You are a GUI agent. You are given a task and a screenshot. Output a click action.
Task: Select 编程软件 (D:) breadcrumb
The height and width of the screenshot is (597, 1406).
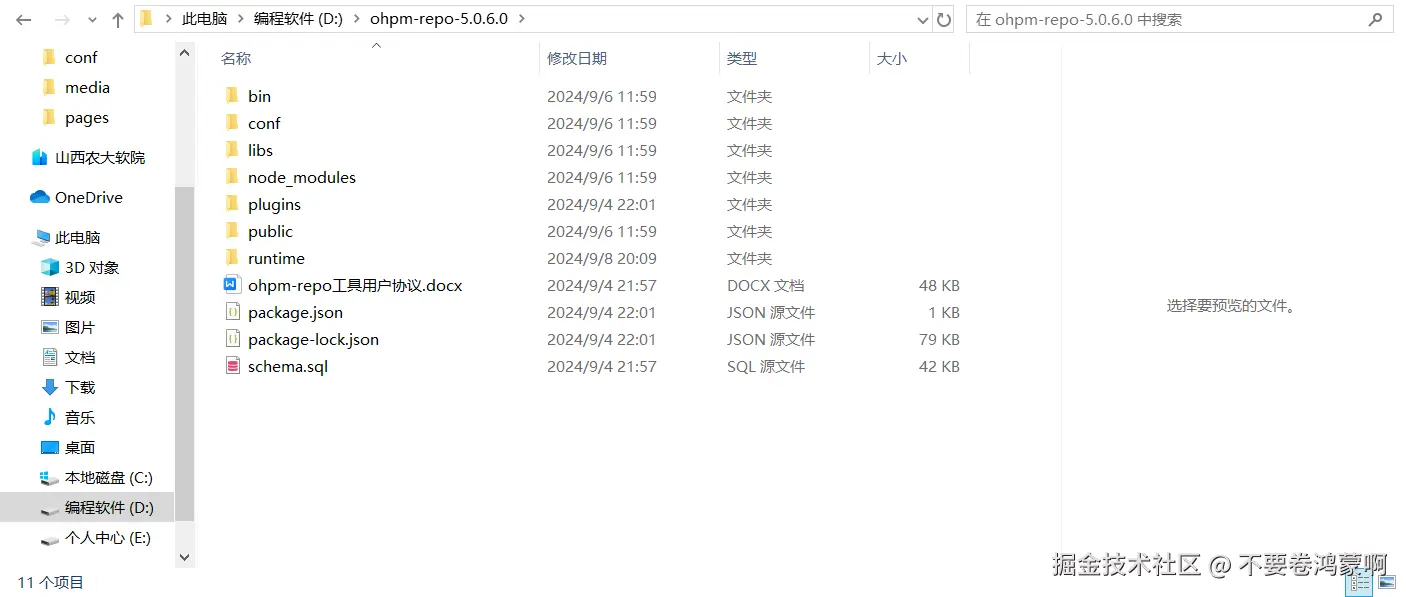pos(298,19)
